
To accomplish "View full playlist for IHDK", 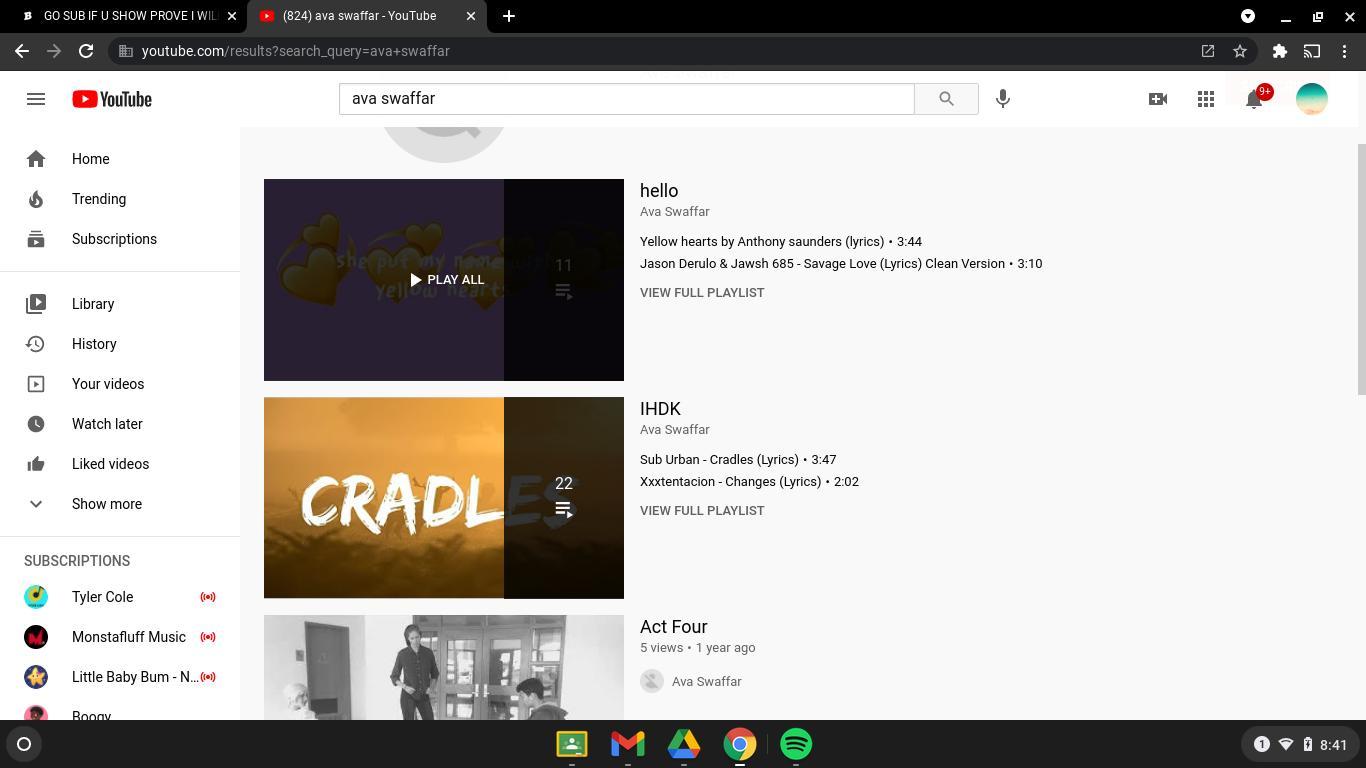I will coord(702,511).
